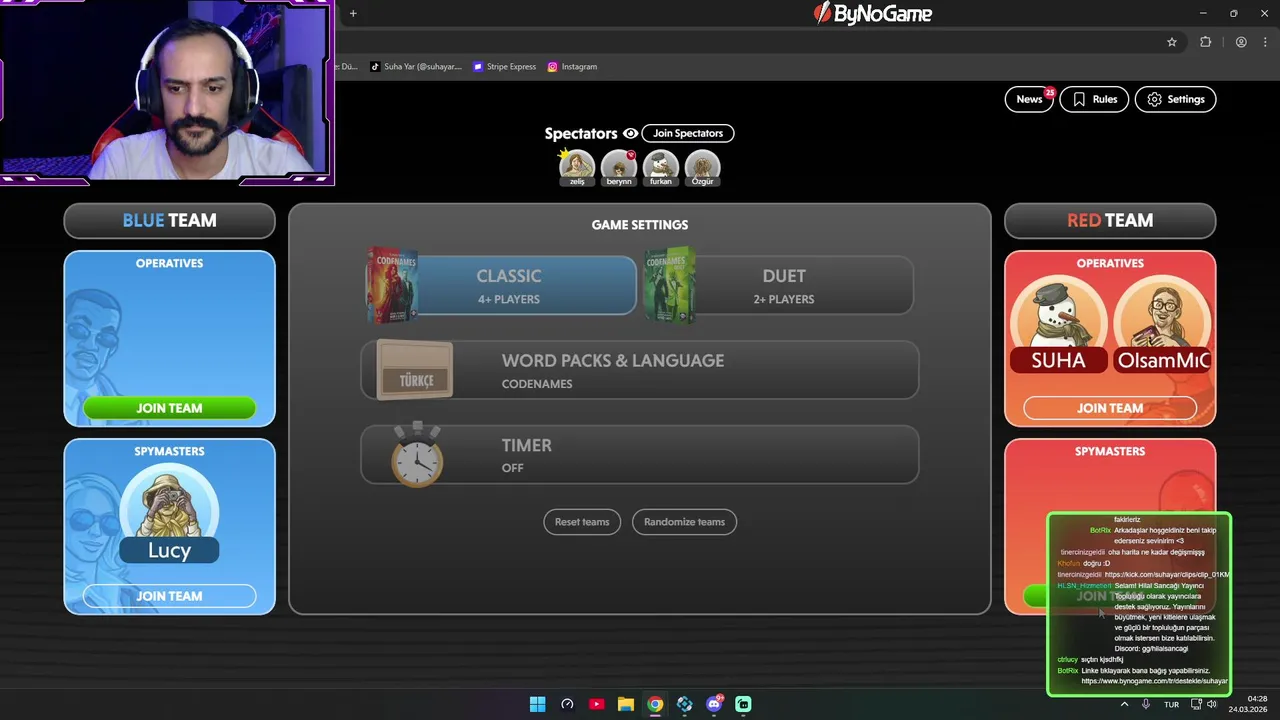1280x720 pixels.
Task: Open the taskbar clock and date
Action: tap(1250, 704)
